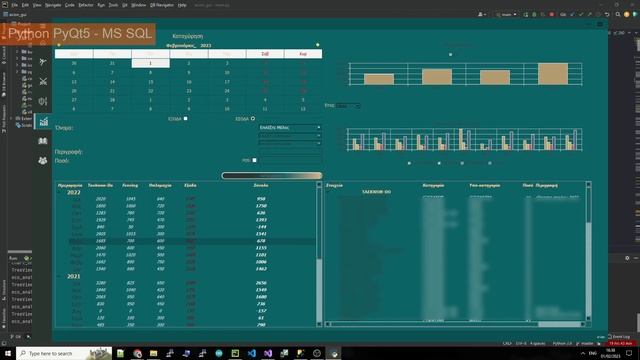This screenshot has width=640, height=360.
Task: Click Python 3.9 interpreter in status bar
Action: [562, 344]
